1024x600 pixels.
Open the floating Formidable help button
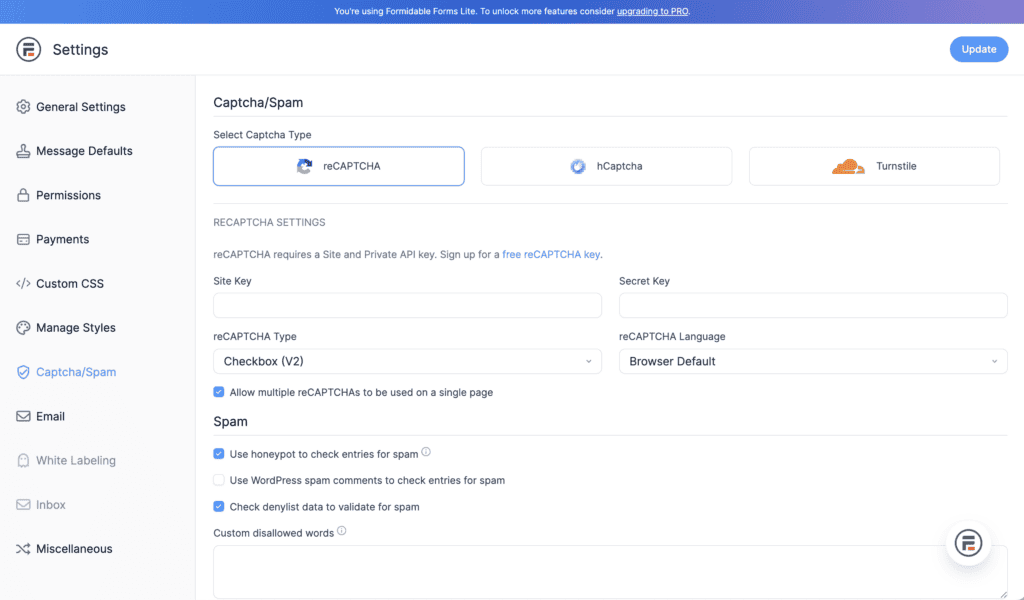click(968, 543)
